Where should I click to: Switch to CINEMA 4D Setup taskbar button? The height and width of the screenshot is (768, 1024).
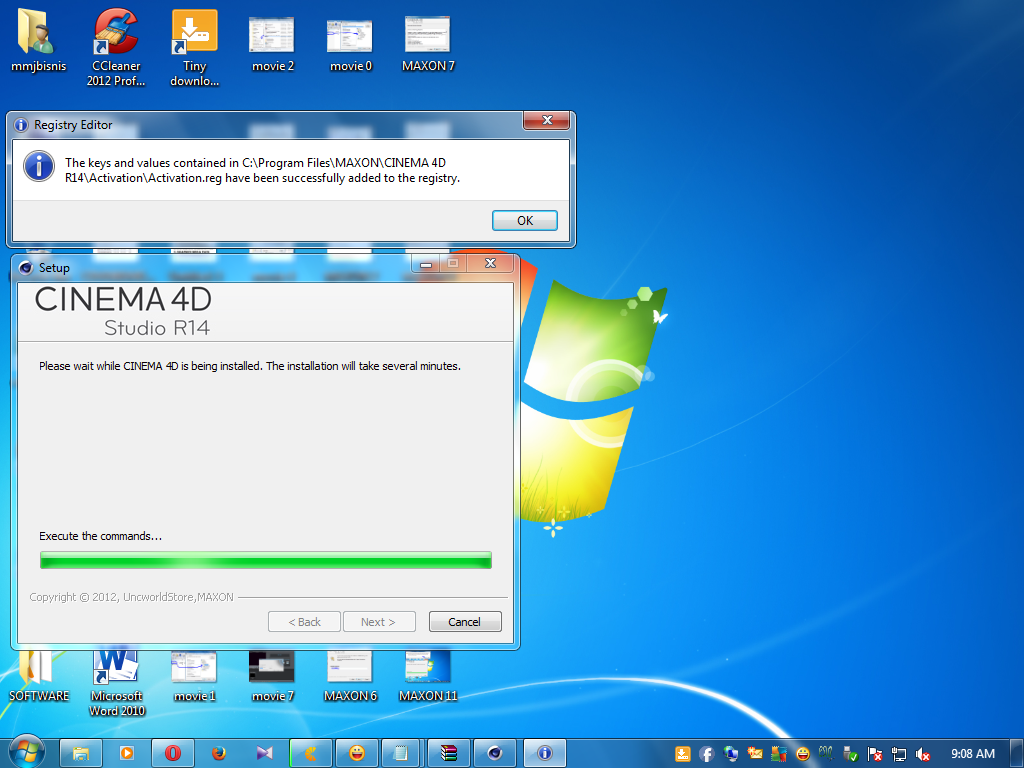click(494, 754)
